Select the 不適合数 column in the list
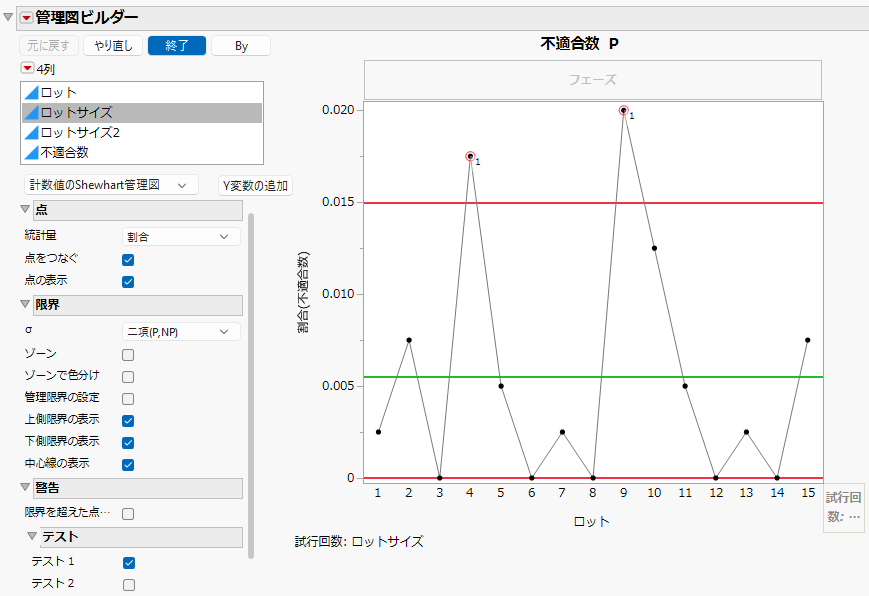Viewport: 869px width, 596px height. [142, 152]
